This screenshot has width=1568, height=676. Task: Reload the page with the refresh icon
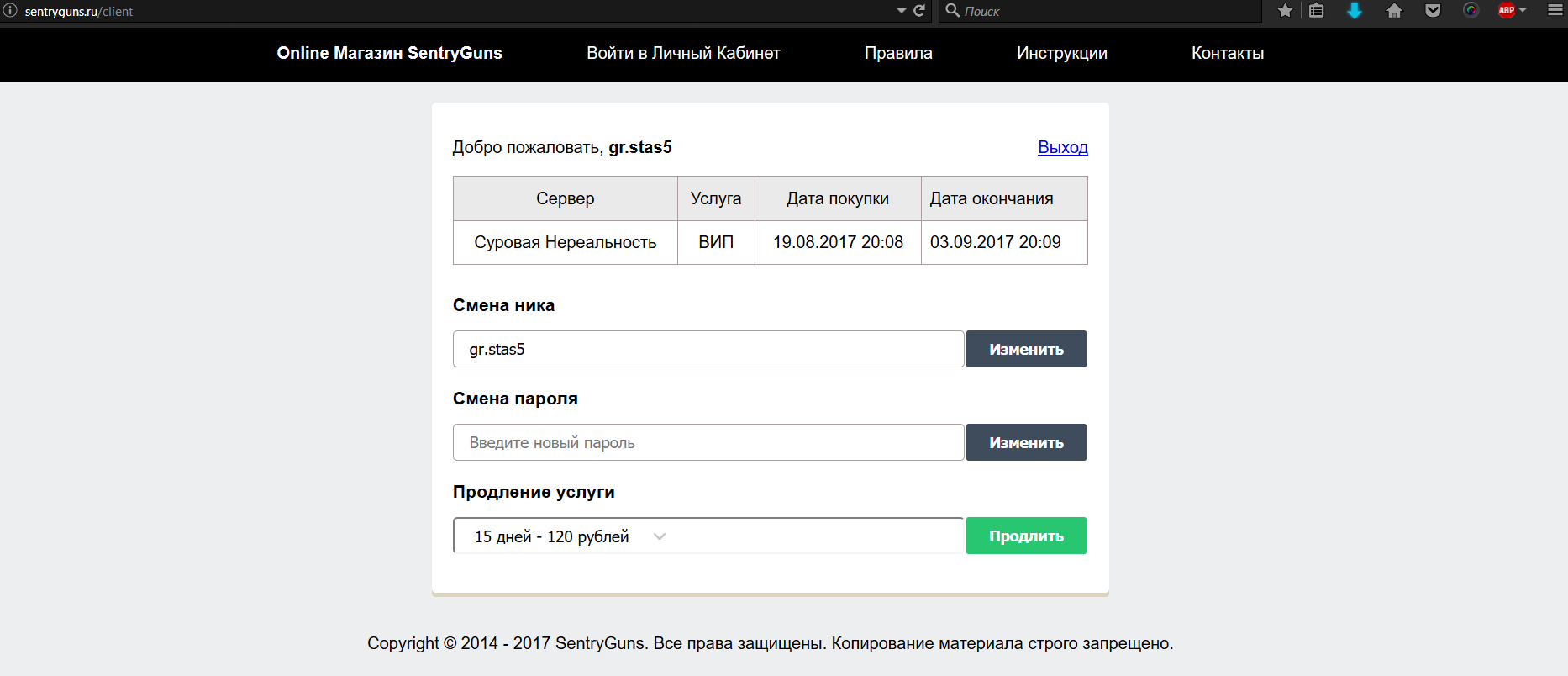[x=919, y=11]
